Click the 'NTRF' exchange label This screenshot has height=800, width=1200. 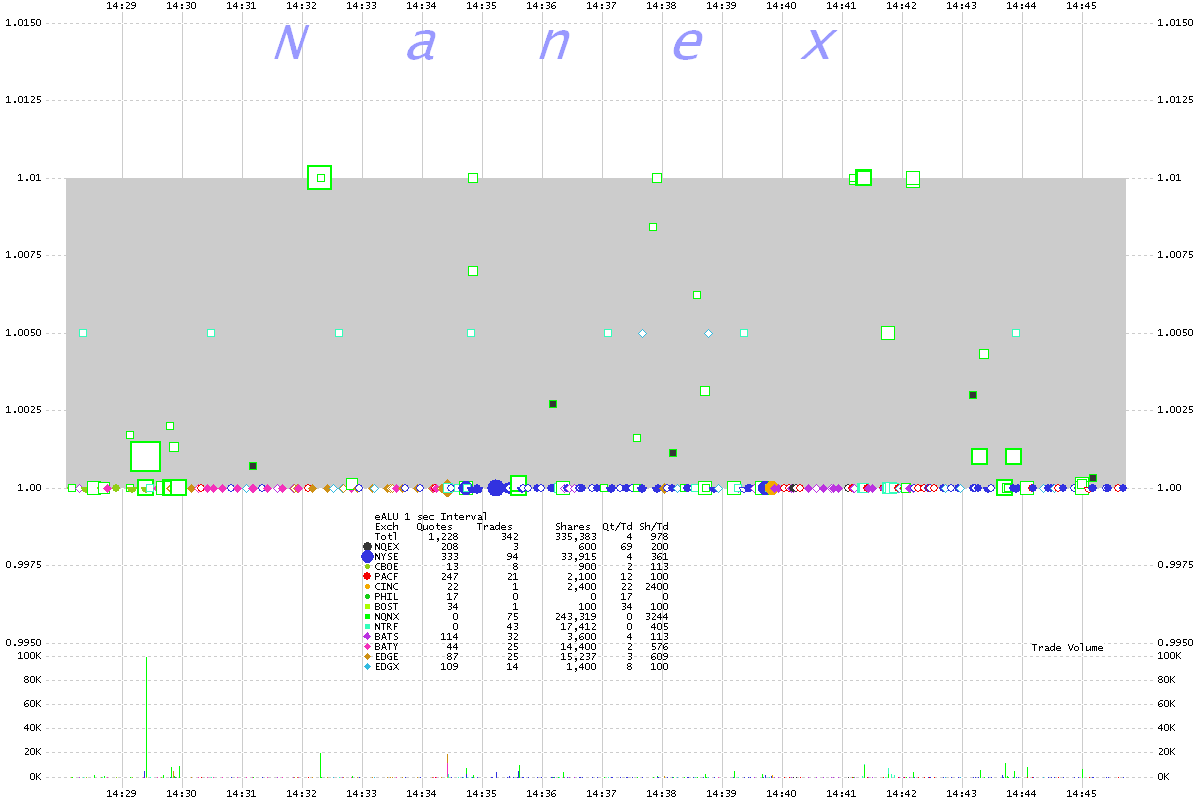pos(387,626)
